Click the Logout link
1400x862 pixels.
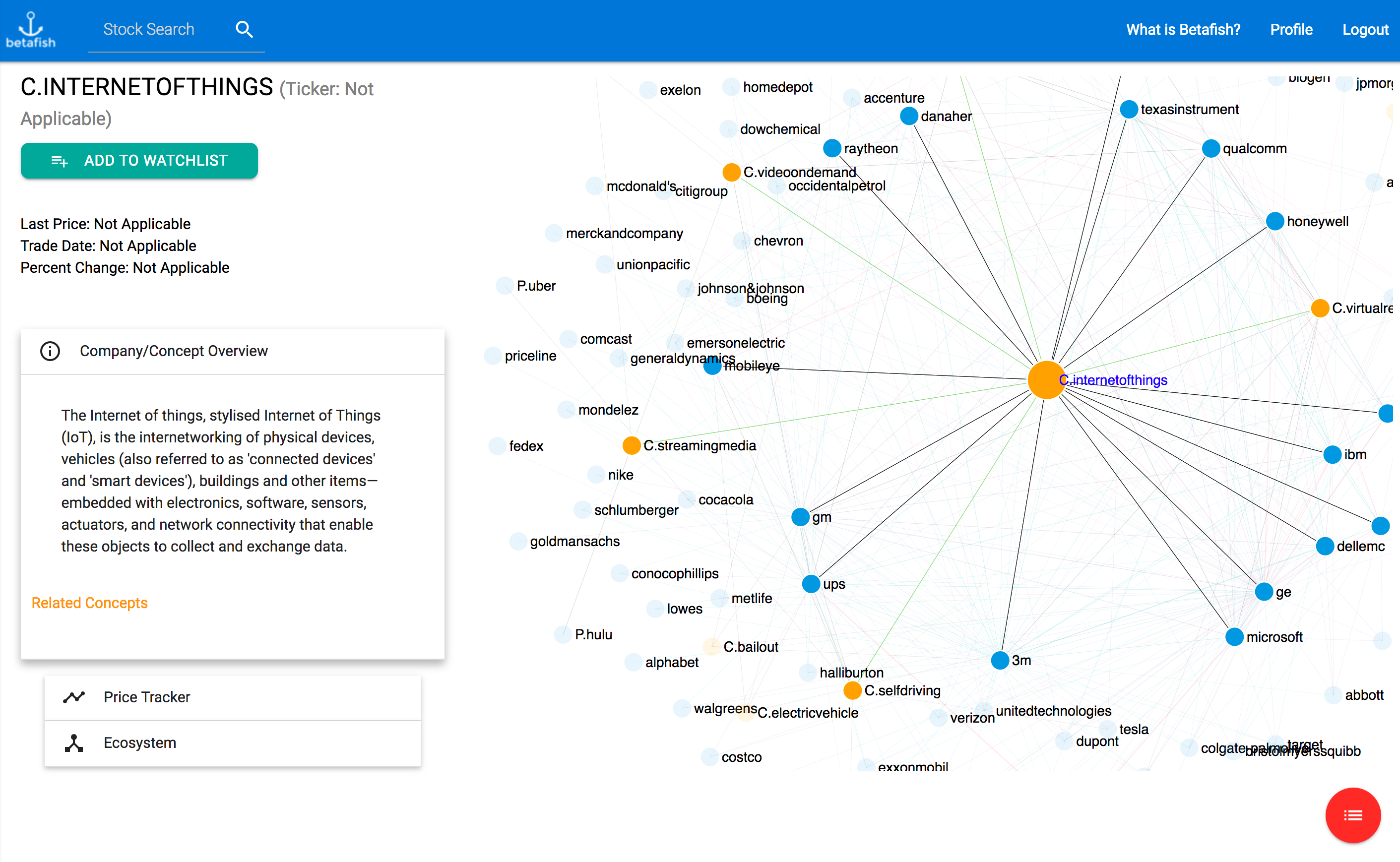coord(1365,30)
